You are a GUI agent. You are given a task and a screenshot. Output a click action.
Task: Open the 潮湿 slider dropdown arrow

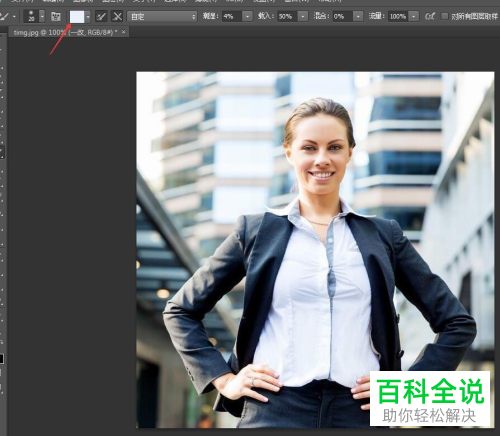247,16
